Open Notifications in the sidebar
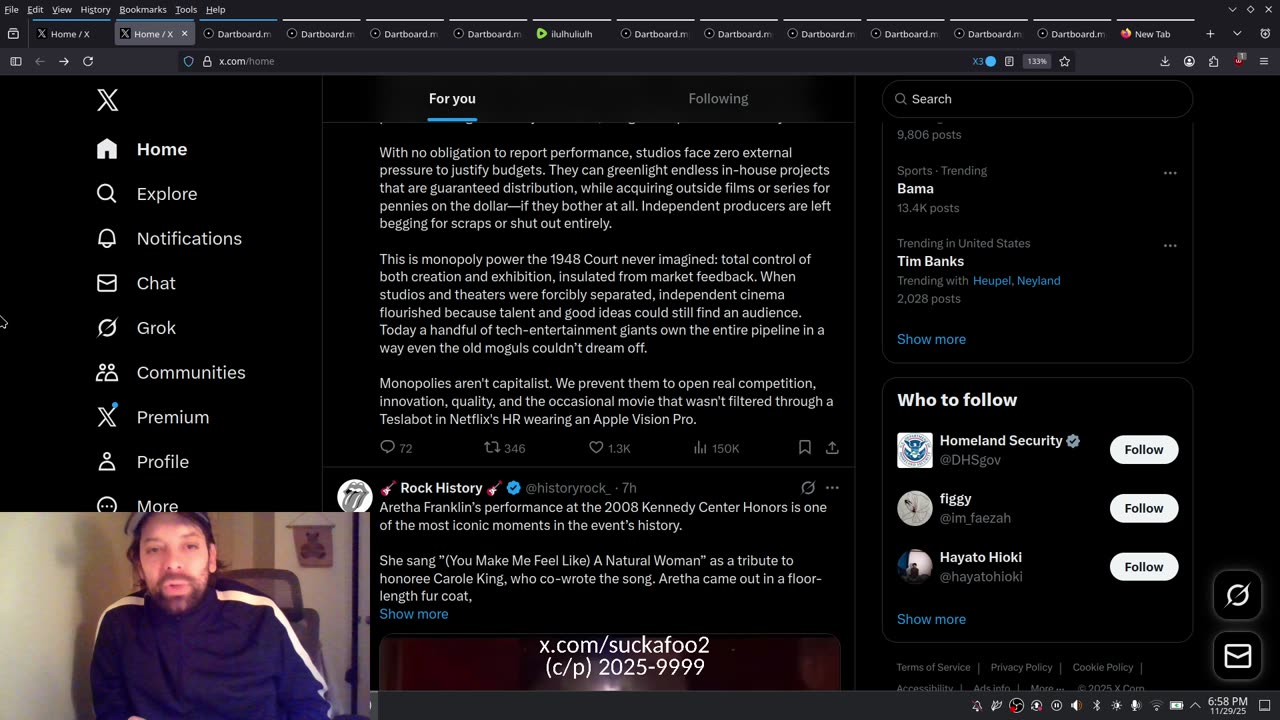The height and width of the screenshot is (720, 1280). [169, 238]
